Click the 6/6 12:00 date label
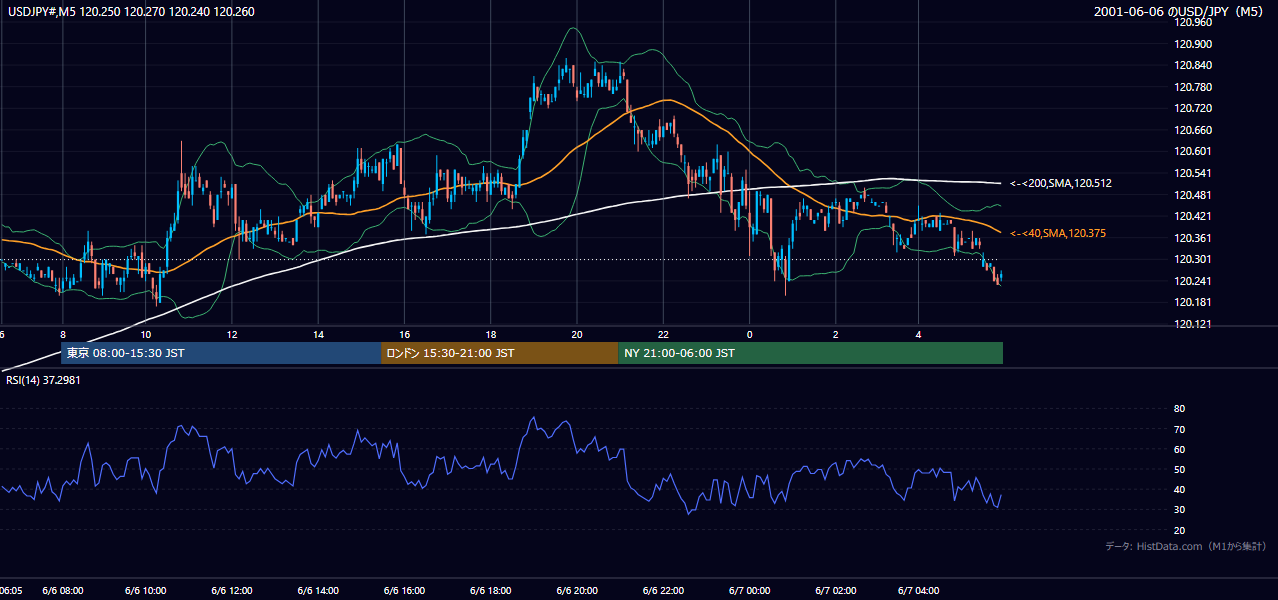The height and width of the screenshot is (600, 1278). tap(232, 591)
